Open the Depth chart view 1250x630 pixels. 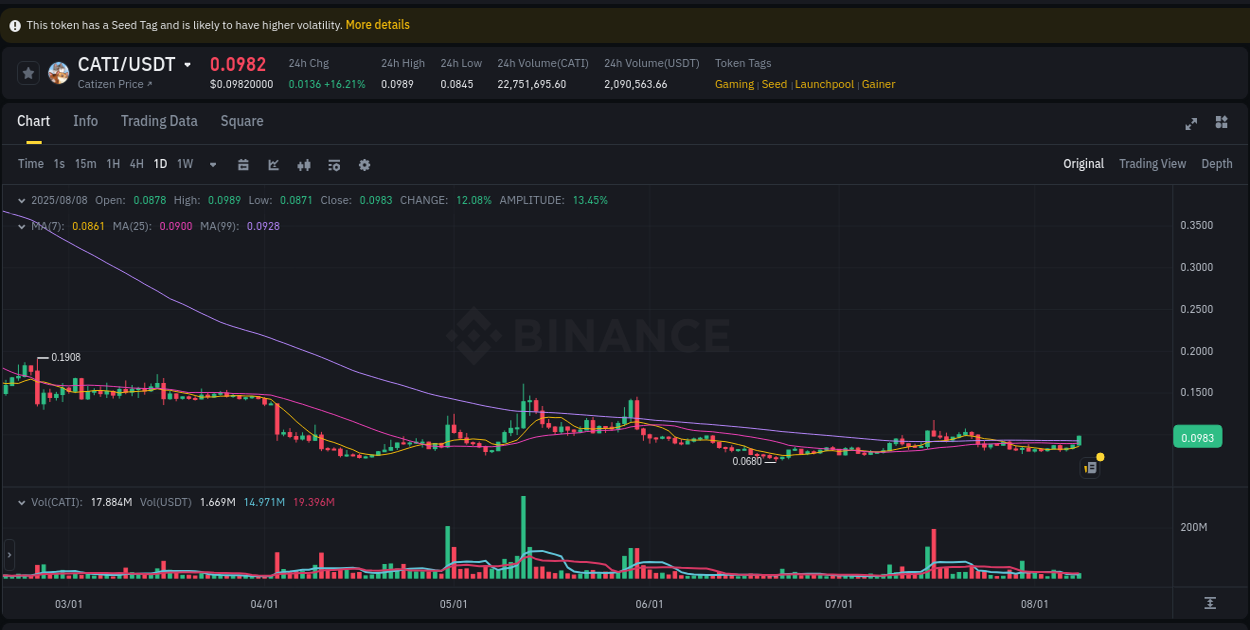coord(1217,163)
